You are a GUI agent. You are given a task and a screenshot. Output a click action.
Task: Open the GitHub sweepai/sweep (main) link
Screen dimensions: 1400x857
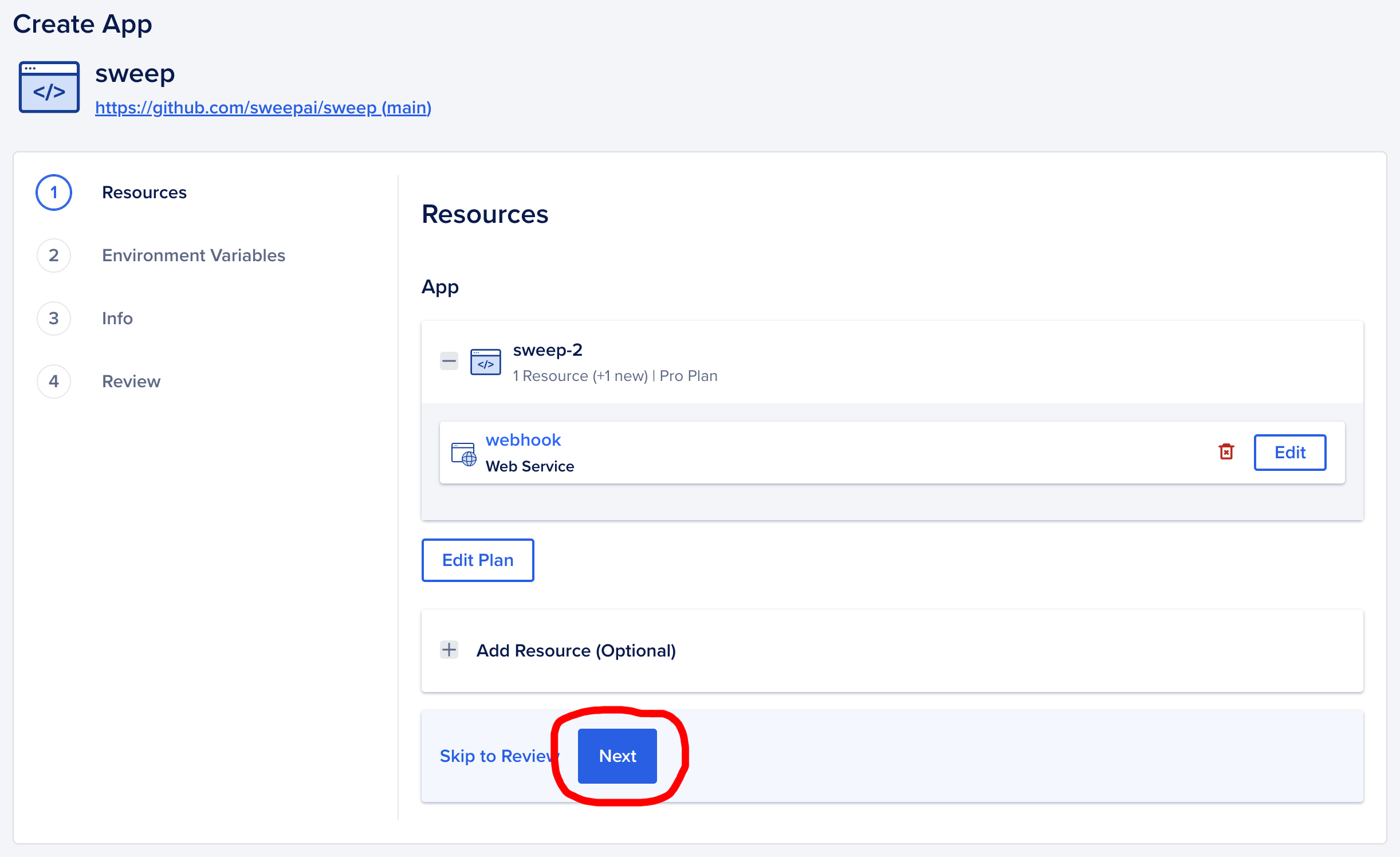click(x=263, y=108)
